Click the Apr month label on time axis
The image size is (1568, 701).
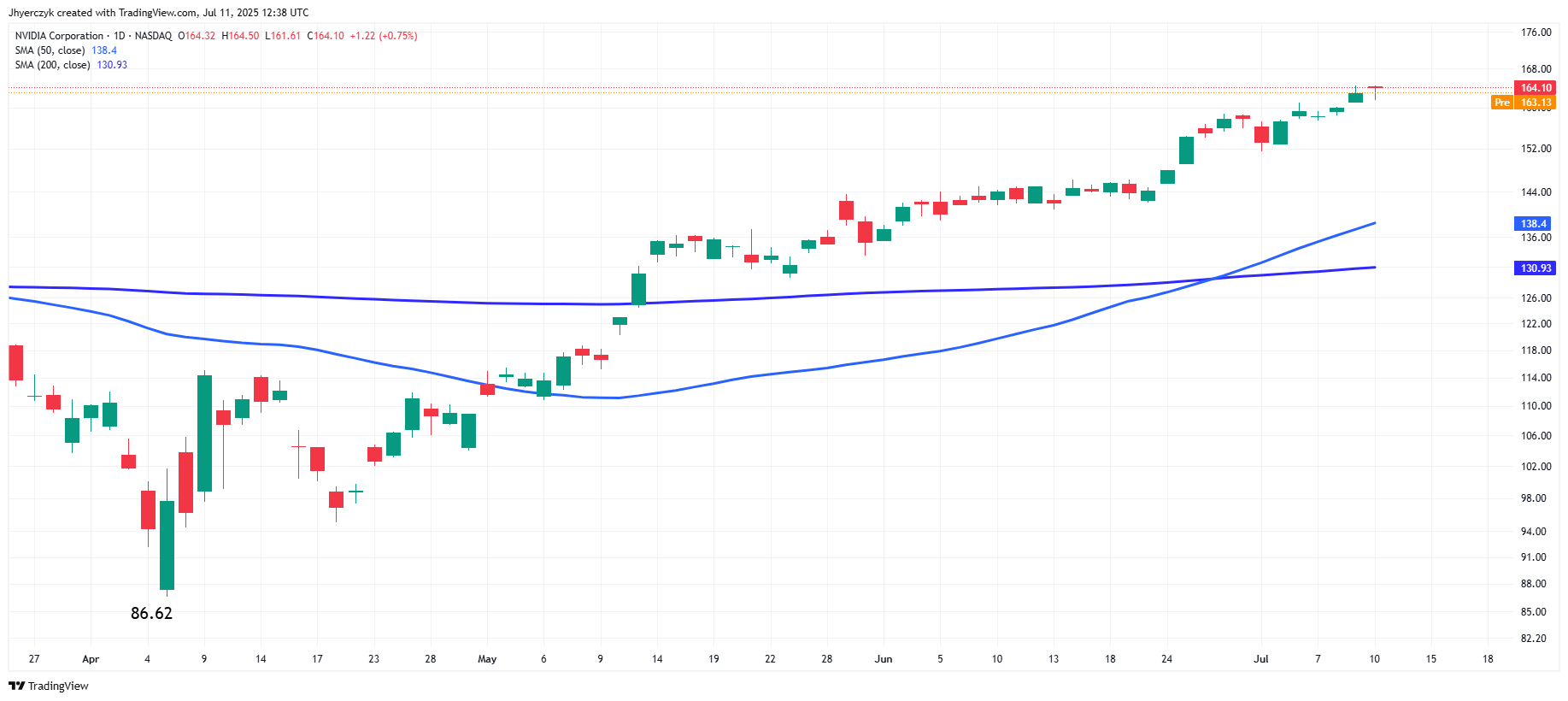91,659
